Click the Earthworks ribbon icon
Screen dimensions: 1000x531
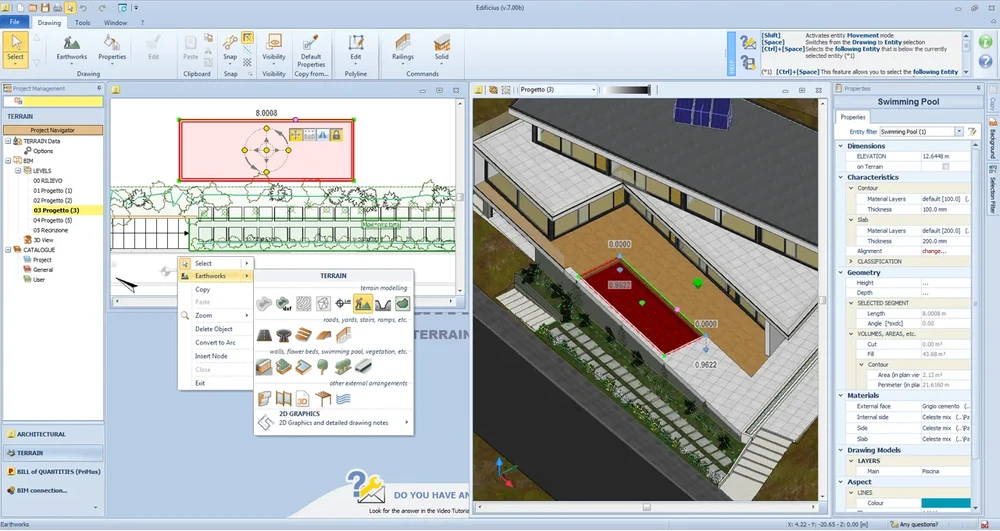click(x=71, y=44)
